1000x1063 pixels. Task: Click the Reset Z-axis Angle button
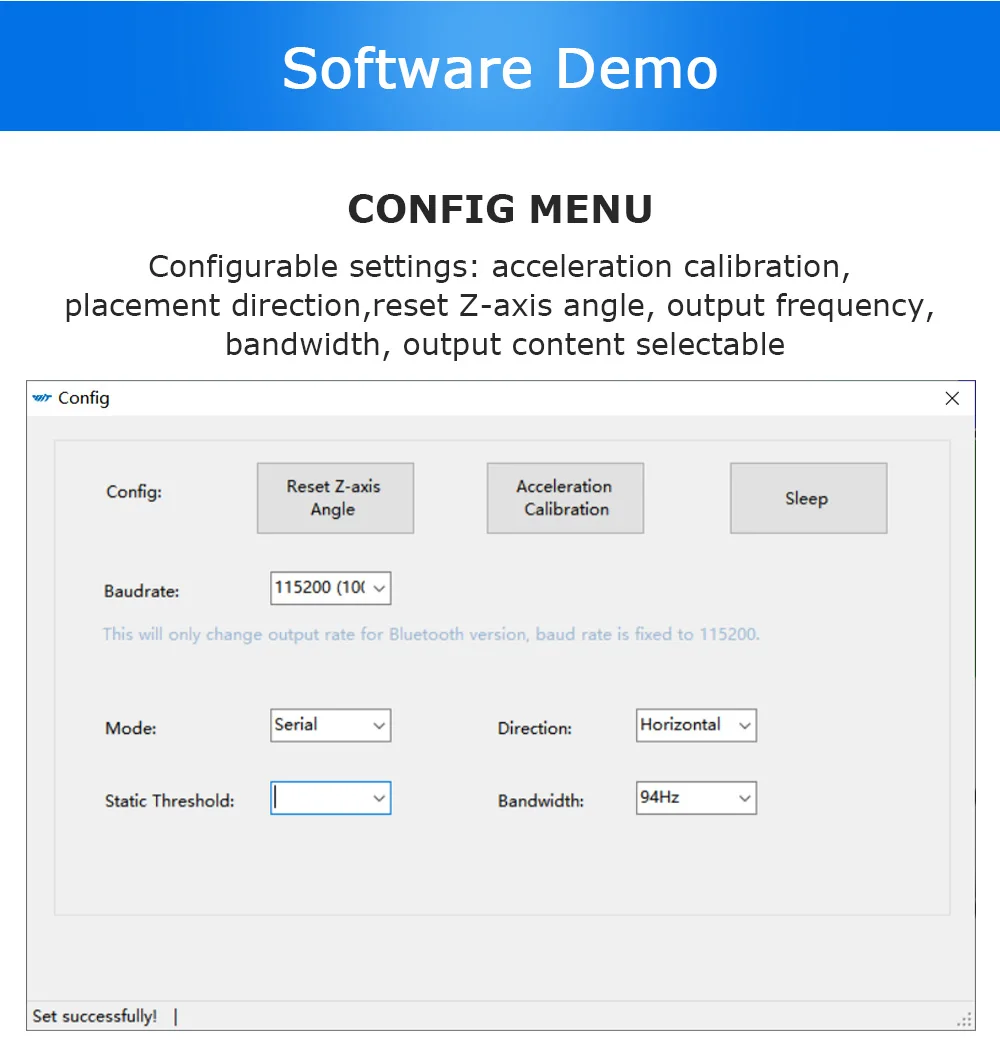335,498
